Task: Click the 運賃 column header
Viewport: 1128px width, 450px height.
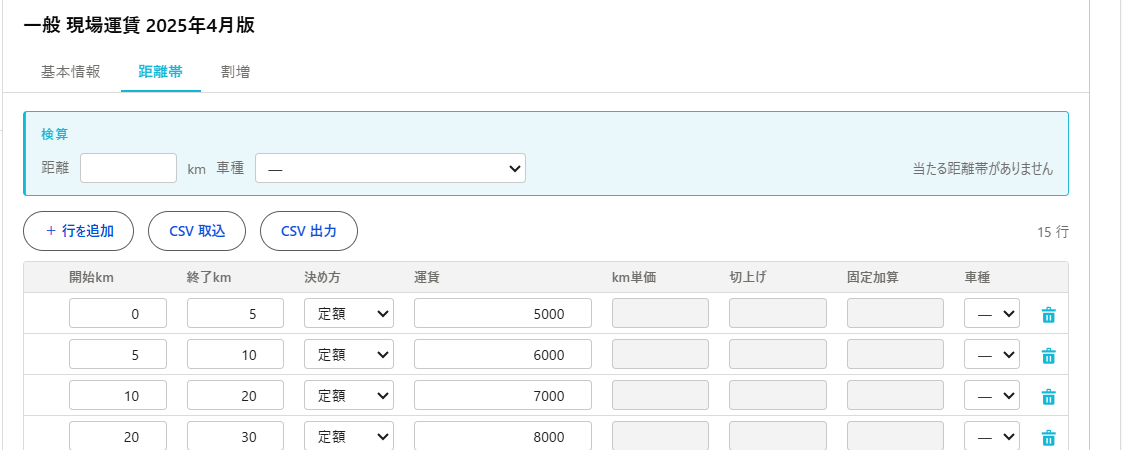Action: point(427,277)
